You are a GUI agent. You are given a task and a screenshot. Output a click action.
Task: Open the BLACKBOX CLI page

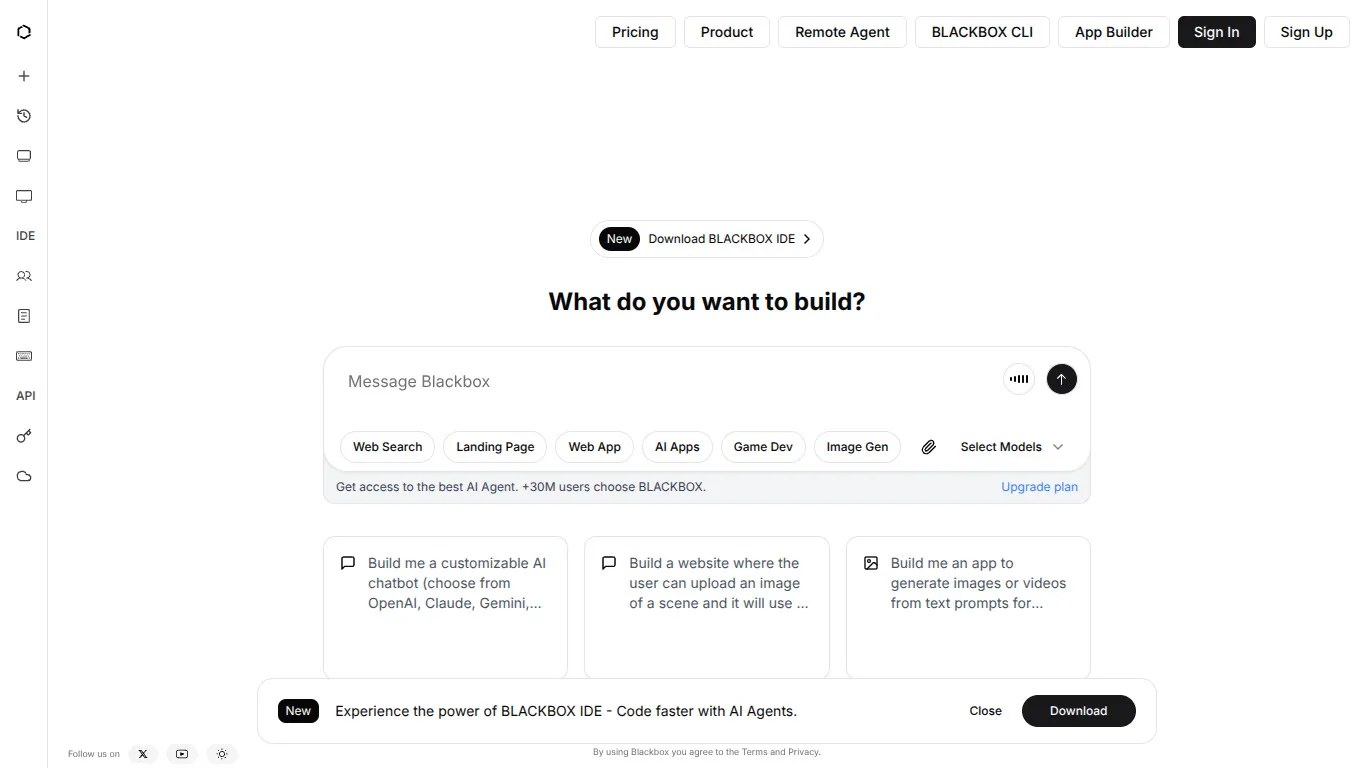click(981, 32)
